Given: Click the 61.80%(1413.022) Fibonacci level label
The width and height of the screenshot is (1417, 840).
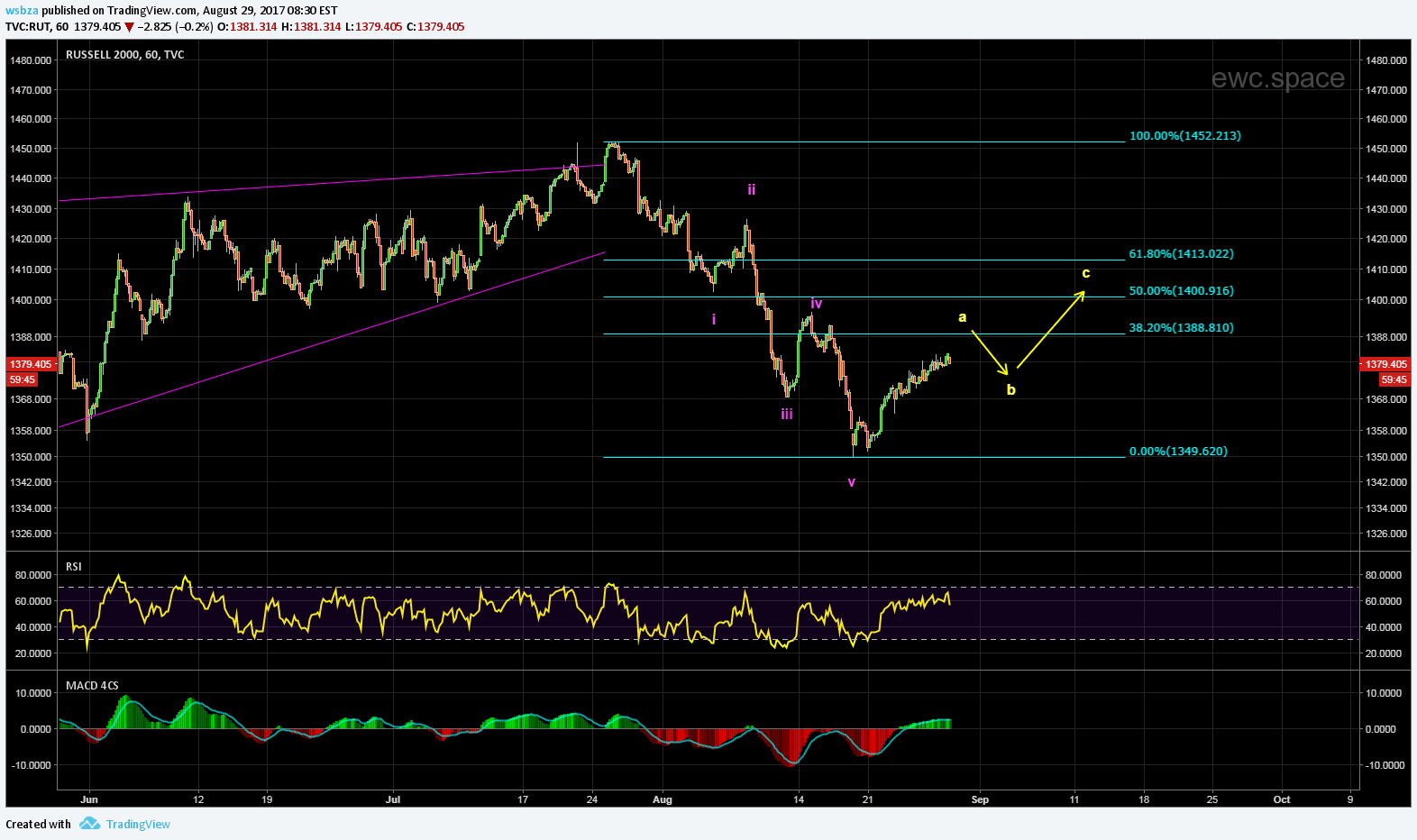Looking at the screenshot, I should 1181,254.
